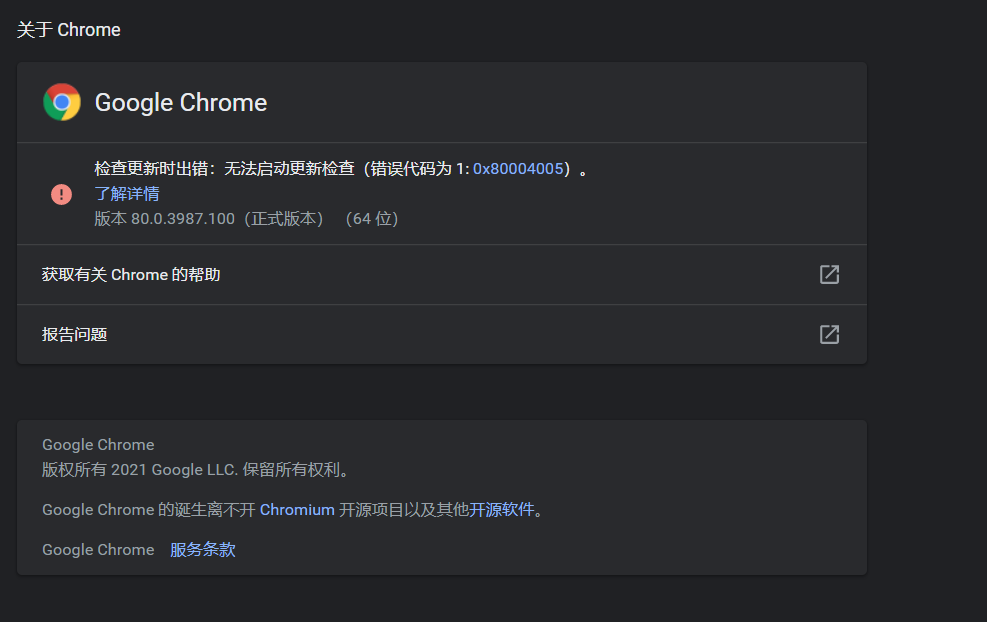Click the Google Chrome logo icon
Viewport: 987px width, 622px height.
(62, 102)
